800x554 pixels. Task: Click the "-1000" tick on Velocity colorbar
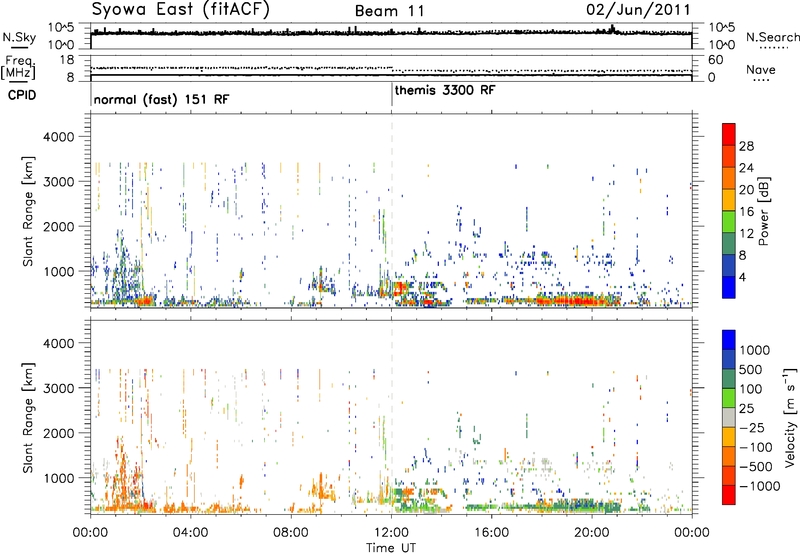pyautogui.click(x=760, y=486)
